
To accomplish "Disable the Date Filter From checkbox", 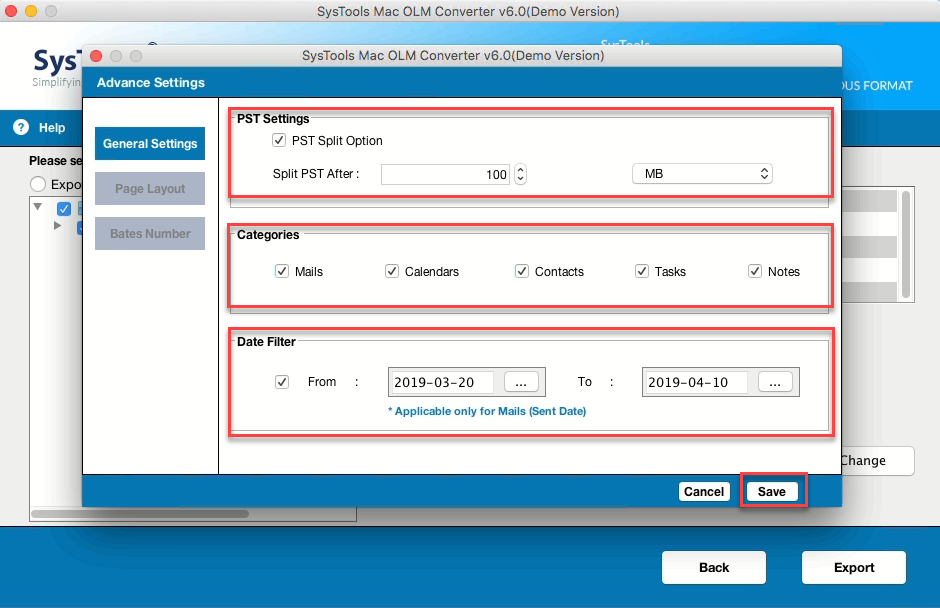I will [282, 382].
